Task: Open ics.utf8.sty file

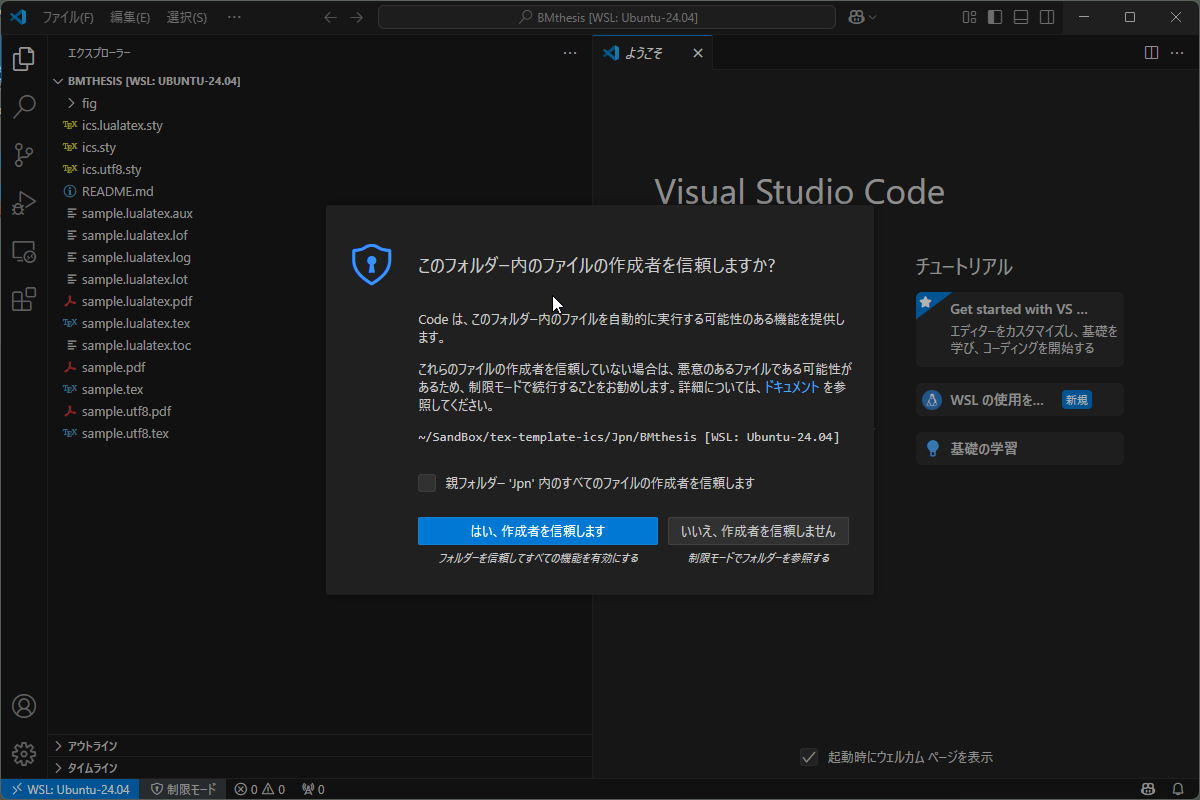Action: 320,169
